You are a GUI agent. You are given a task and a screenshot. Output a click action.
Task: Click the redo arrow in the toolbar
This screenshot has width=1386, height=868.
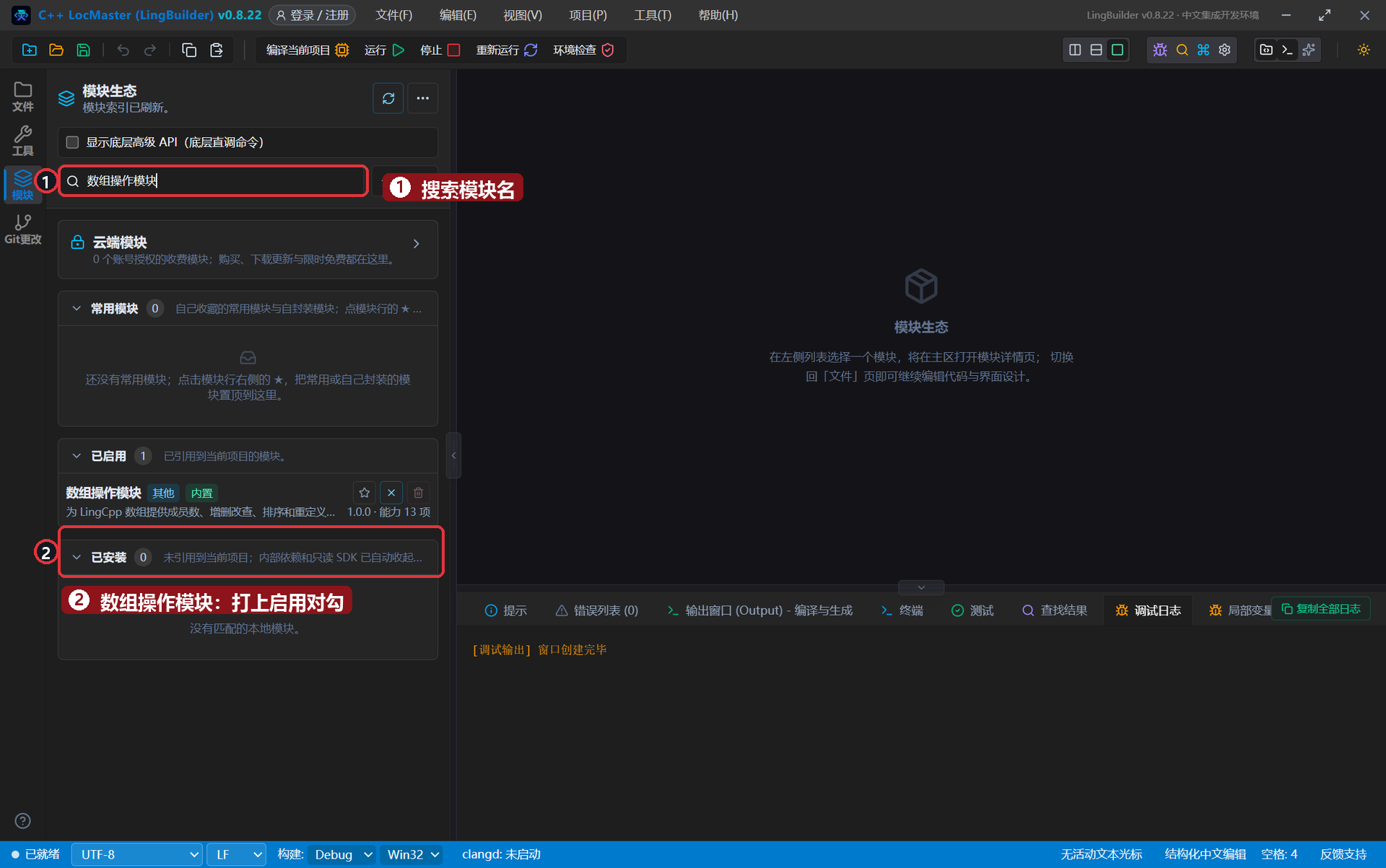[x=150, y=50]
